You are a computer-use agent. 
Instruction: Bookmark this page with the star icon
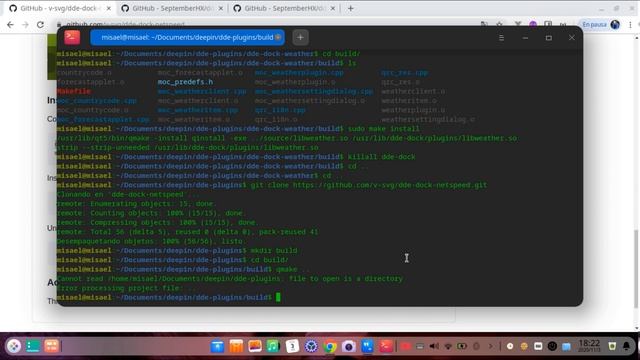(x=499, y=24)
